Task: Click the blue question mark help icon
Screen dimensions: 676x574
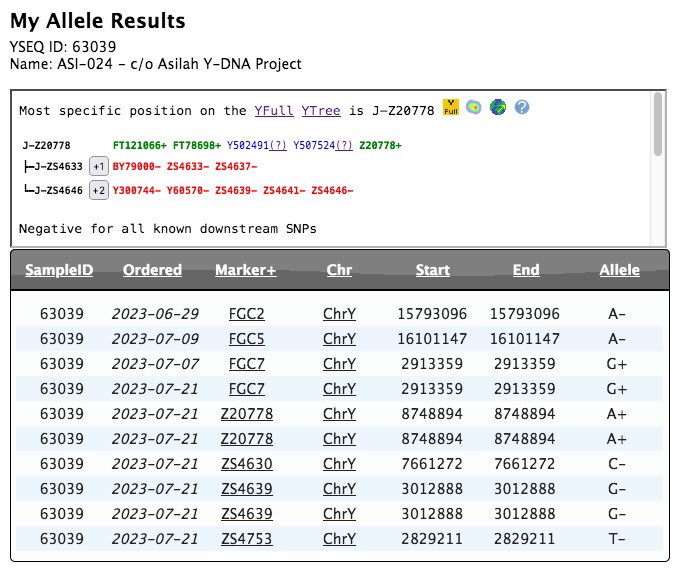Action: [x=522, y=107]
